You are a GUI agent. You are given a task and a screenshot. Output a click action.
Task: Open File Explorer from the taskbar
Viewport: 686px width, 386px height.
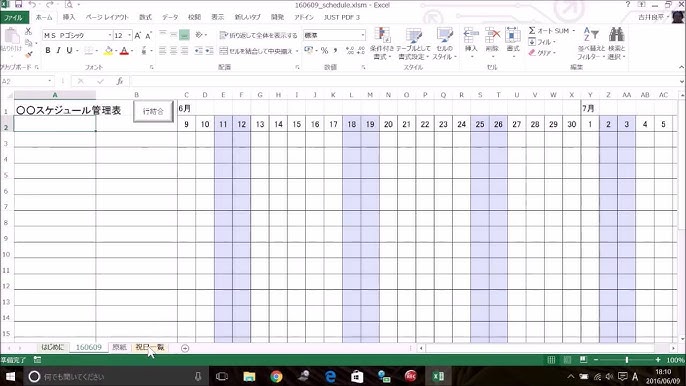[249, 376]
